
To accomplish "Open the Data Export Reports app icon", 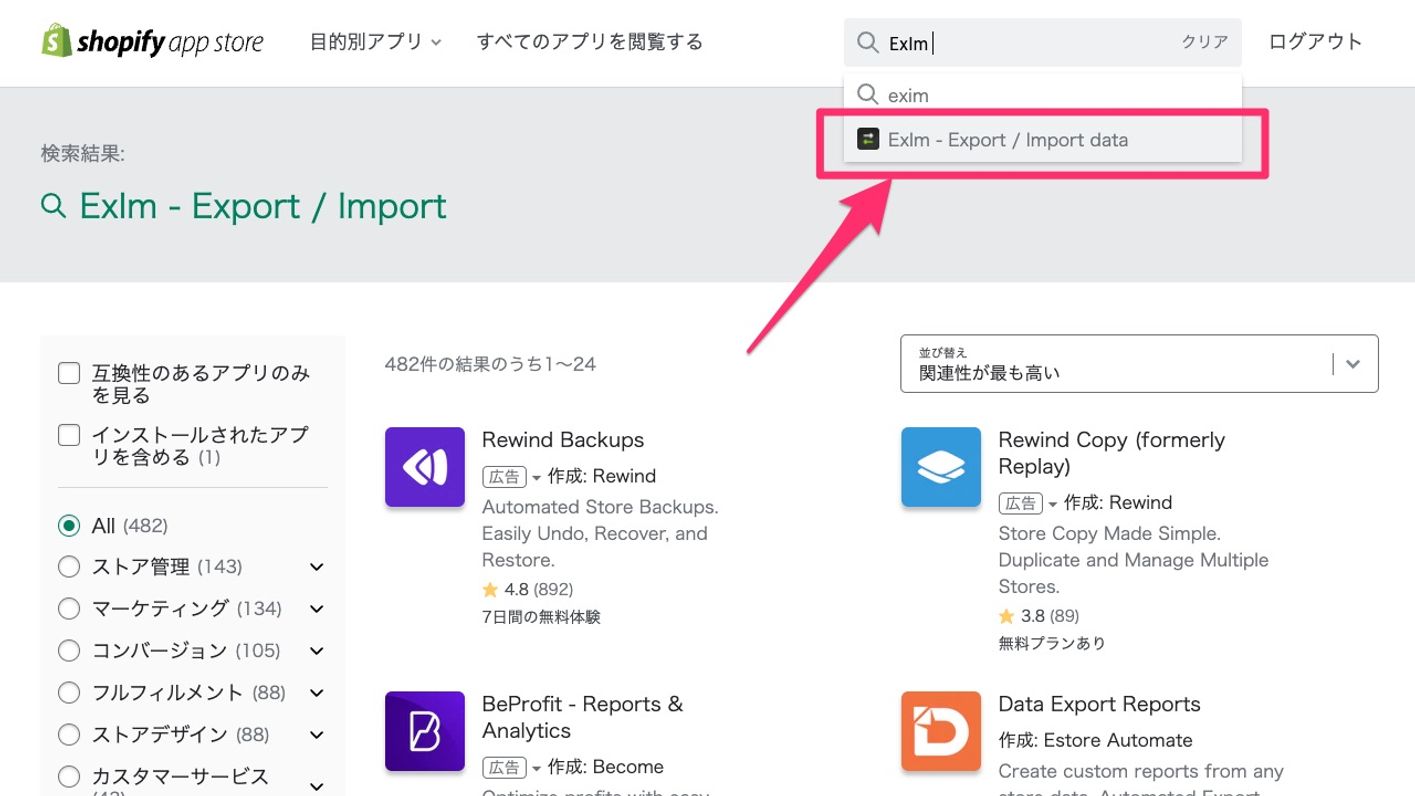I will point(941,731).
